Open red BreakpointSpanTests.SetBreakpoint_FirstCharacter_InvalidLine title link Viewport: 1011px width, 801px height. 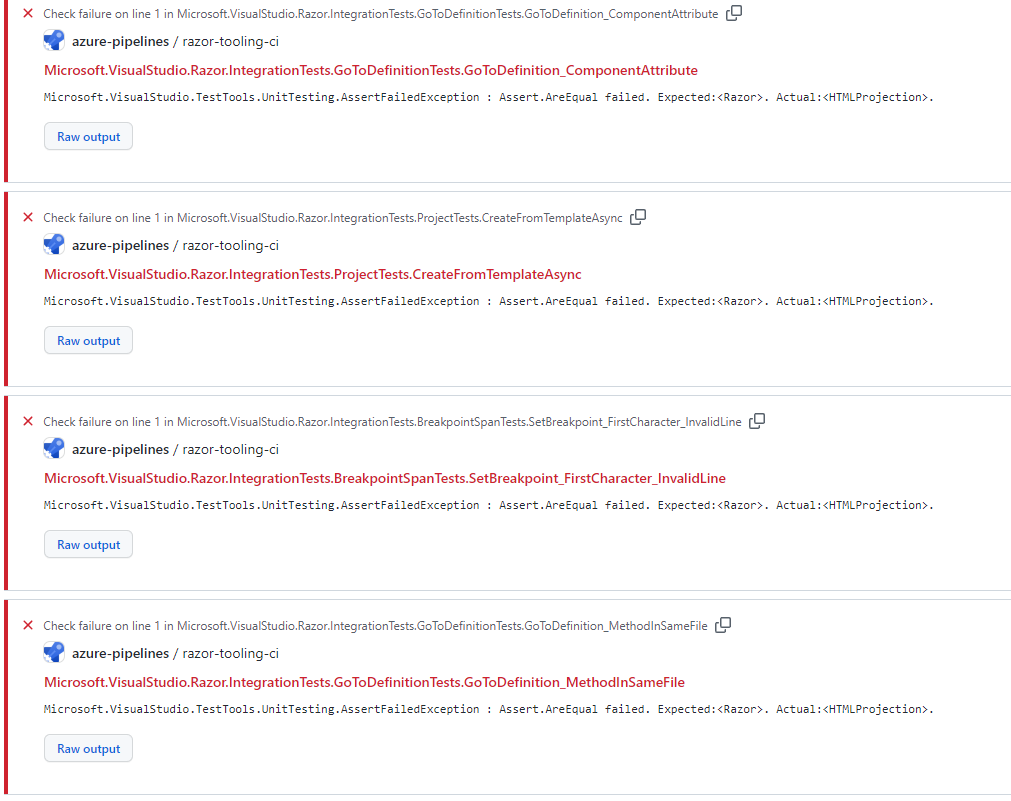coord(385,478)
